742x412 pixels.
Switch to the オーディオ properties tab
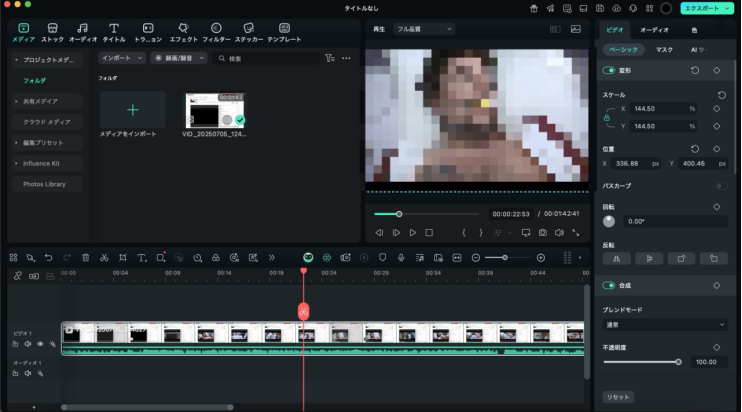pyautogui.click(x=654, y=30)
